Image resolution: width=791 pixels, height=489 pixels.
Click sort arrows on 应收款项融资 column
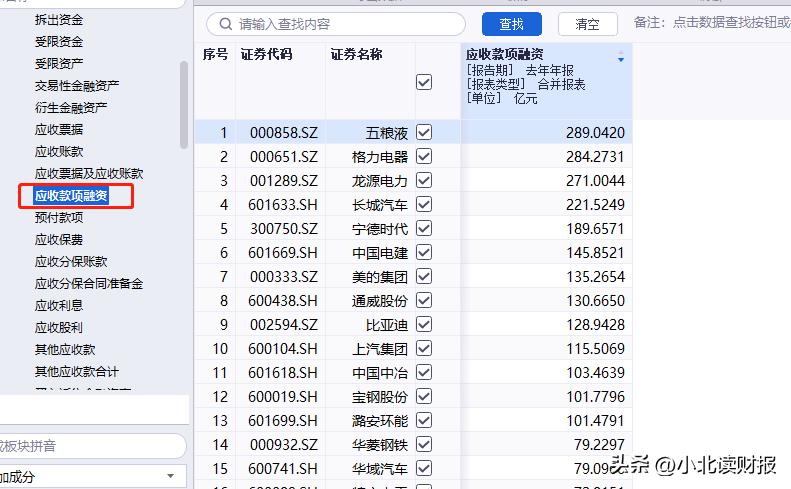pos(621,57)
